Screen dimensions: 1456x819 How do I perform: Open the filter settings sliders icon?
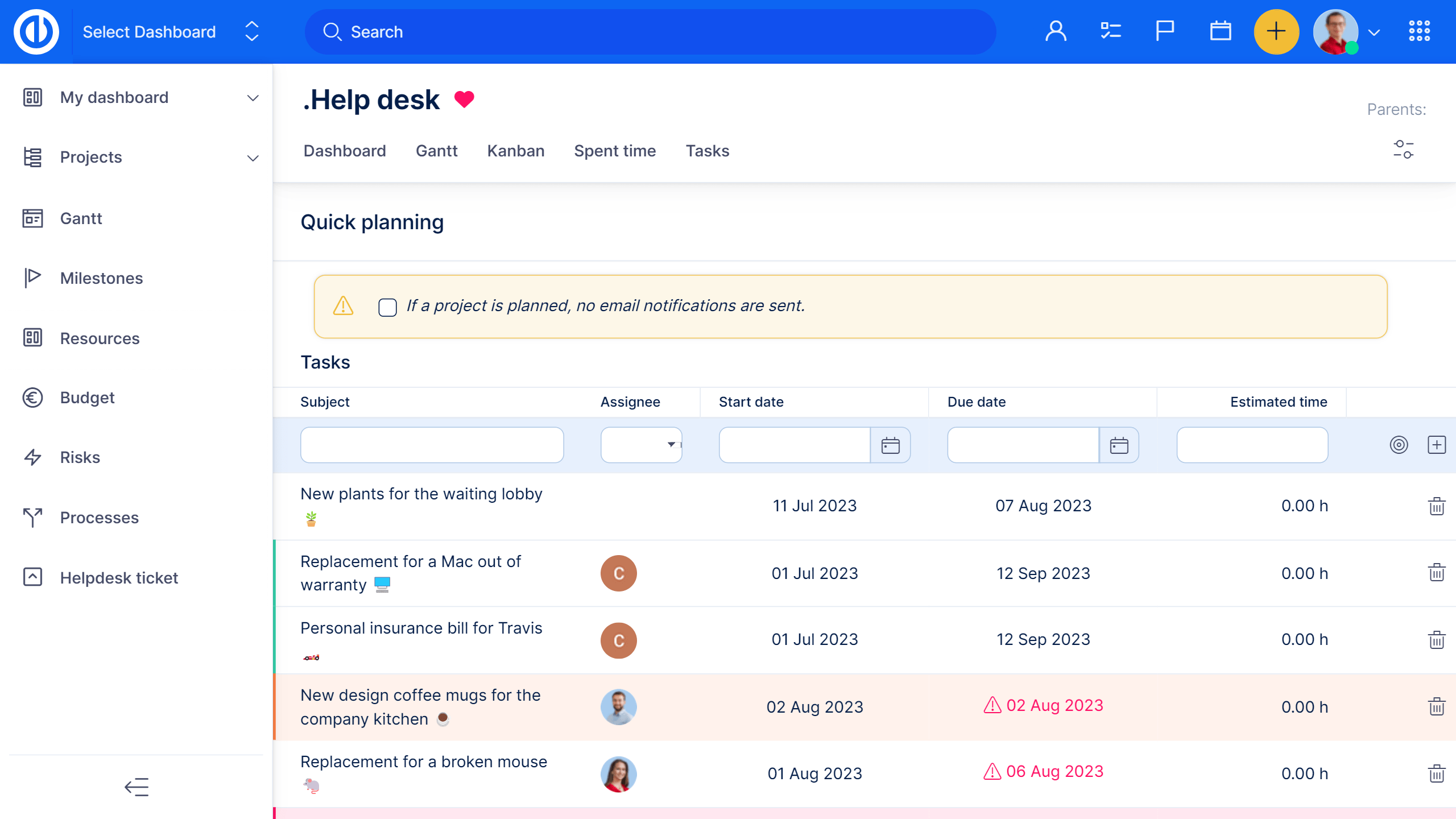[1404, 150]
